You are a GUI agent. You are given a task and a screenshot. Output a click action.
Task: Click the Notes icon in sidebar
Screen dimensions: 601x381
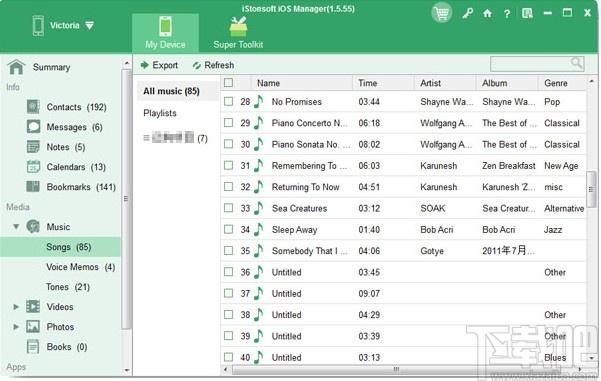pyautogui.click(x=33, y=147)
